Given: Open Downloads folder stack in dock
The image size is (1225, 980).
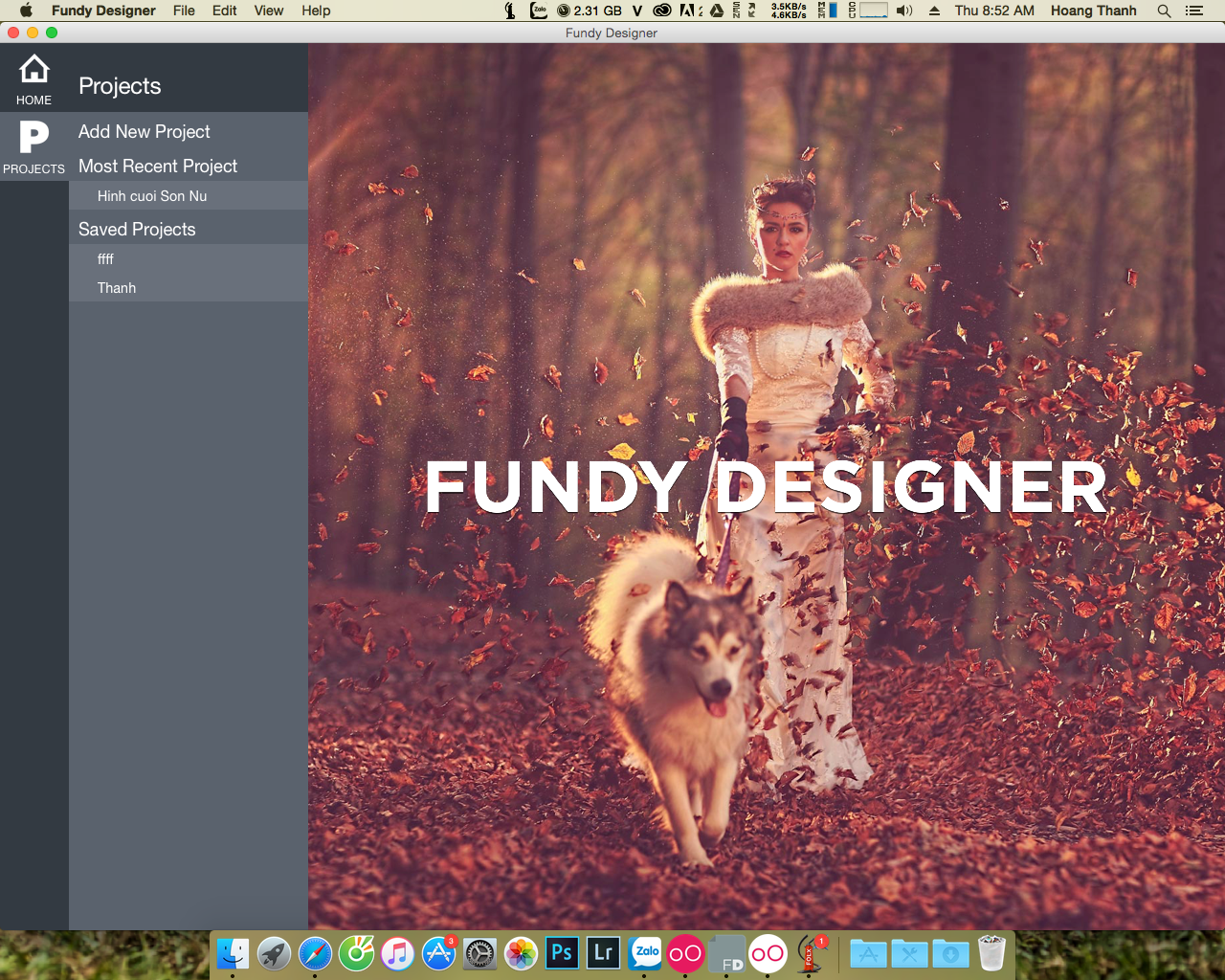Looking at the screenshot, I should tap(950, 953).
